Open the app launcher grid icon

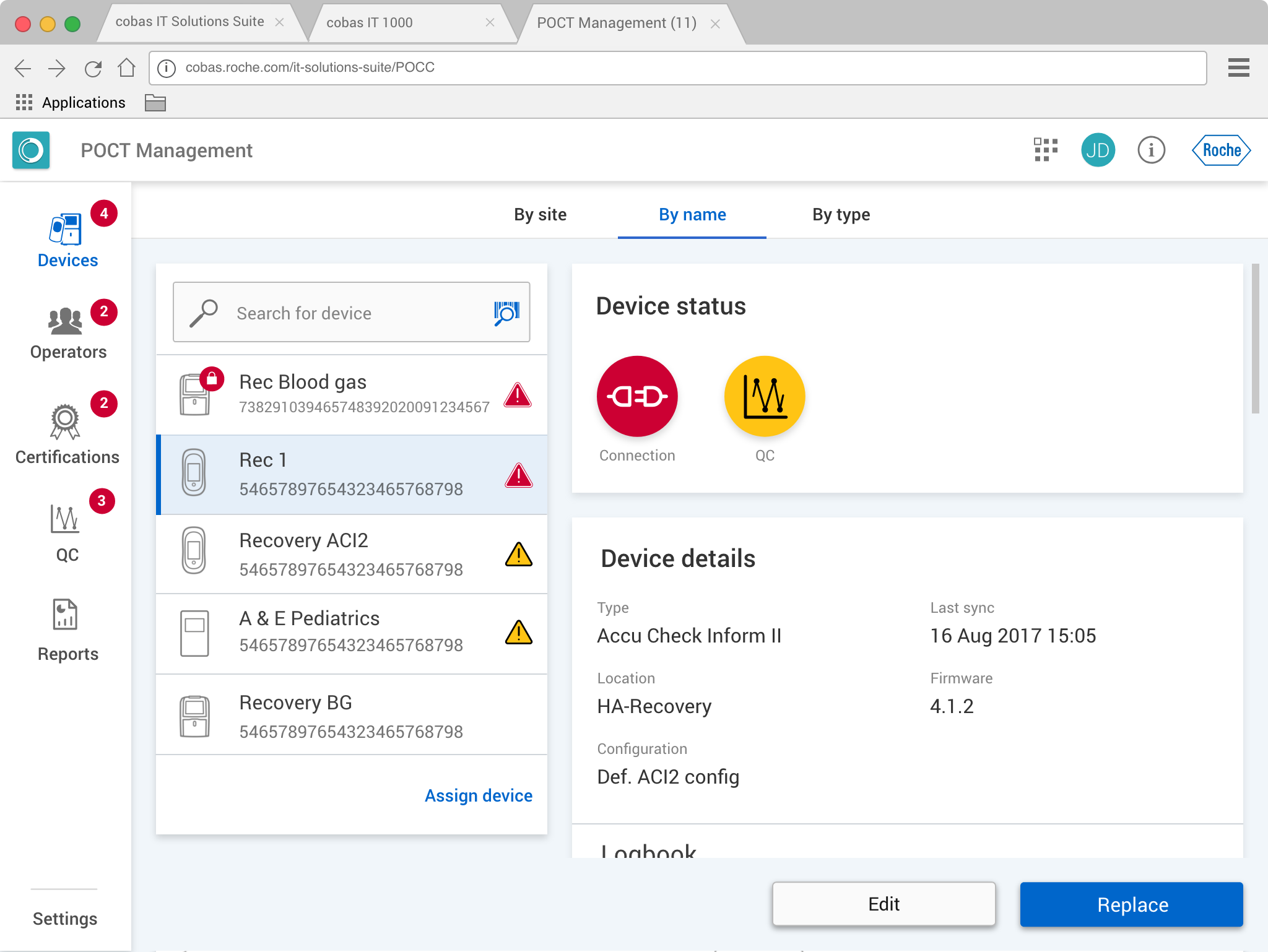[x=1046, y=150]
